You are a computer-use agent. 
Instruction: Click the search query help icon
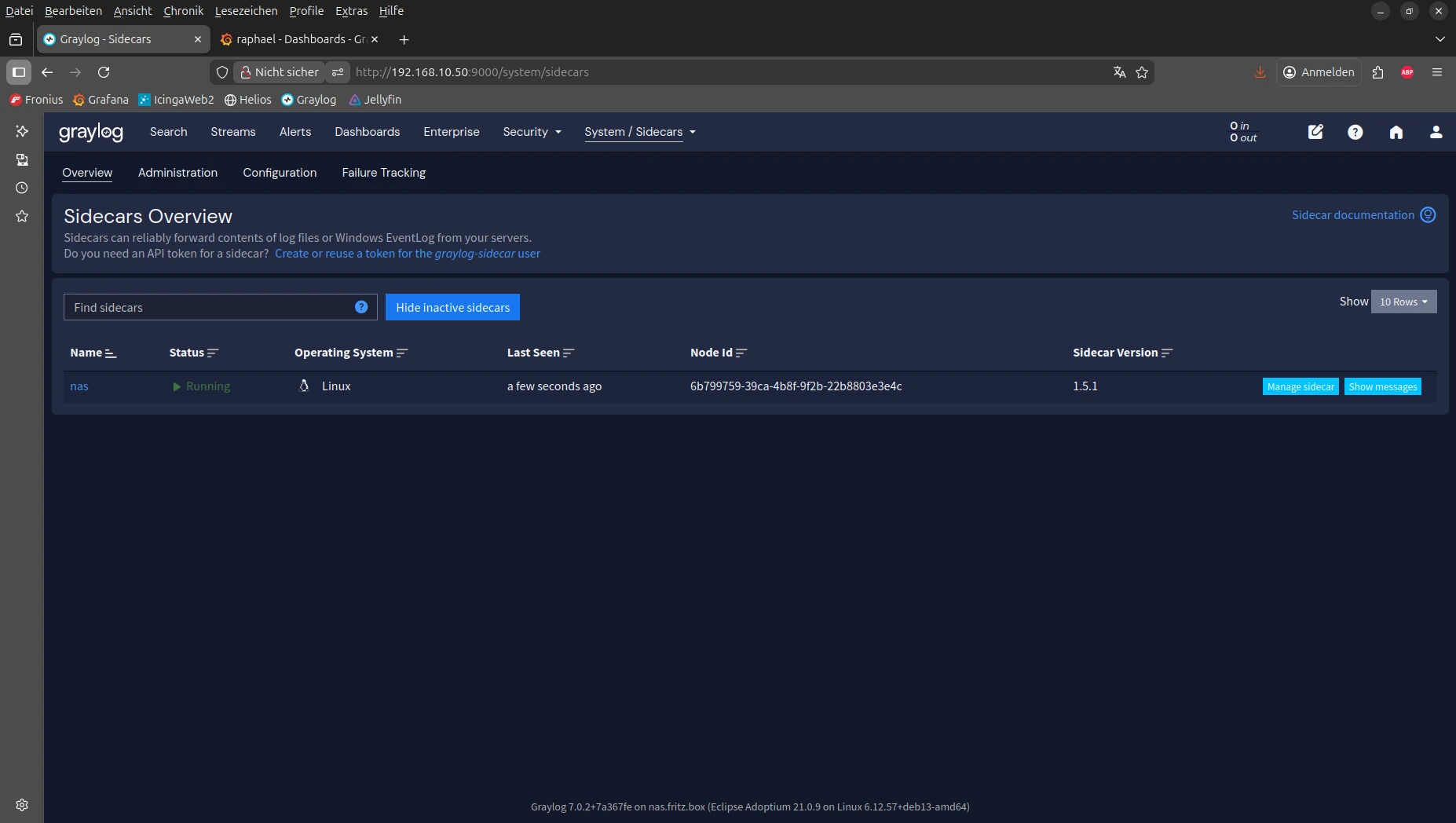coord(361,307)
